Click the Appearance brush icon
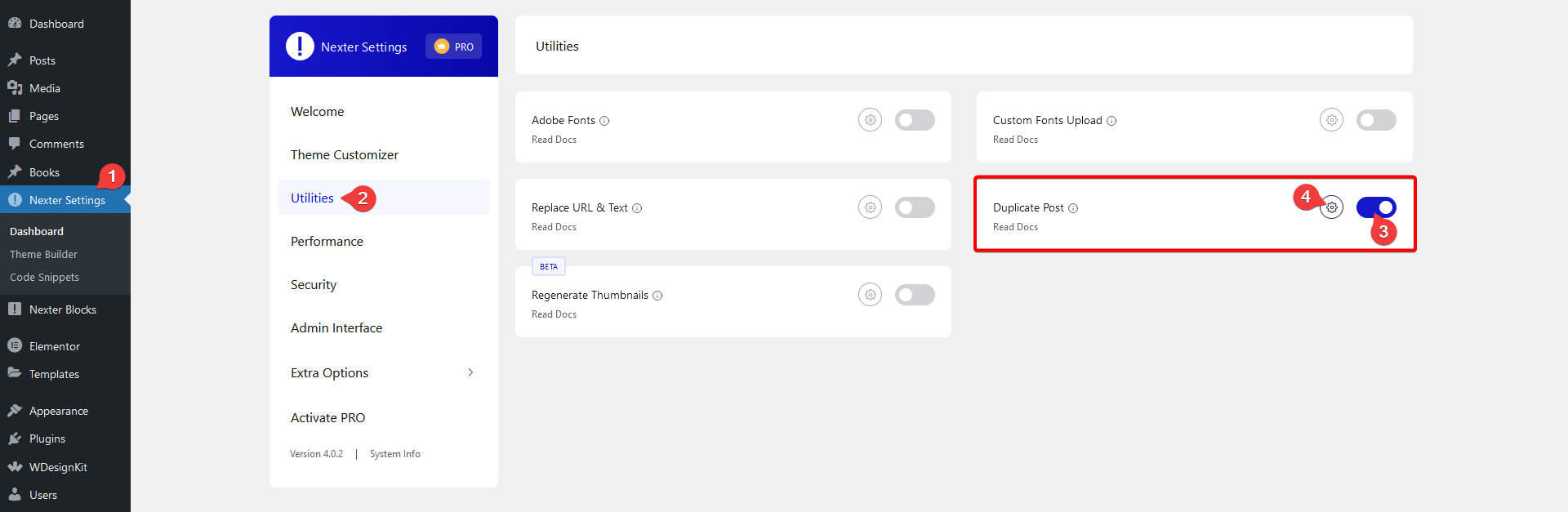1568x512 pixels. pyautogui.click(x=15, y=410)
